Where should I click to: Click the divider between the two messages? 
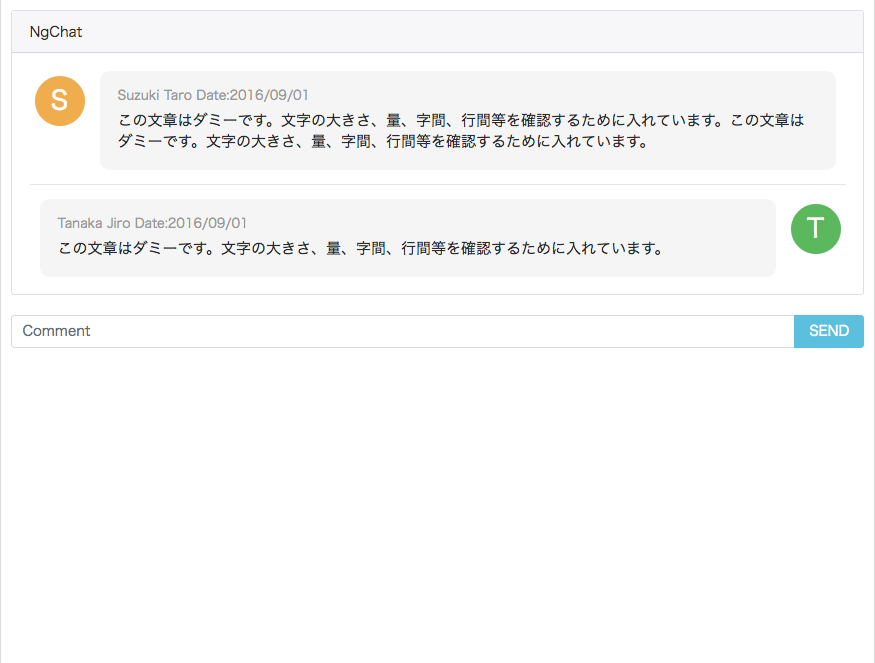tap(436, 183)
